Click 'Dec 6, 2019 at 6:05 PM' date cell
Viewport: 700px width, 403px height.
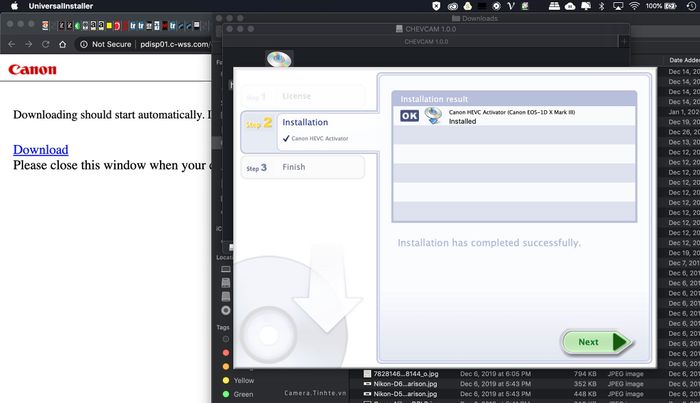[x=496, y=374]
